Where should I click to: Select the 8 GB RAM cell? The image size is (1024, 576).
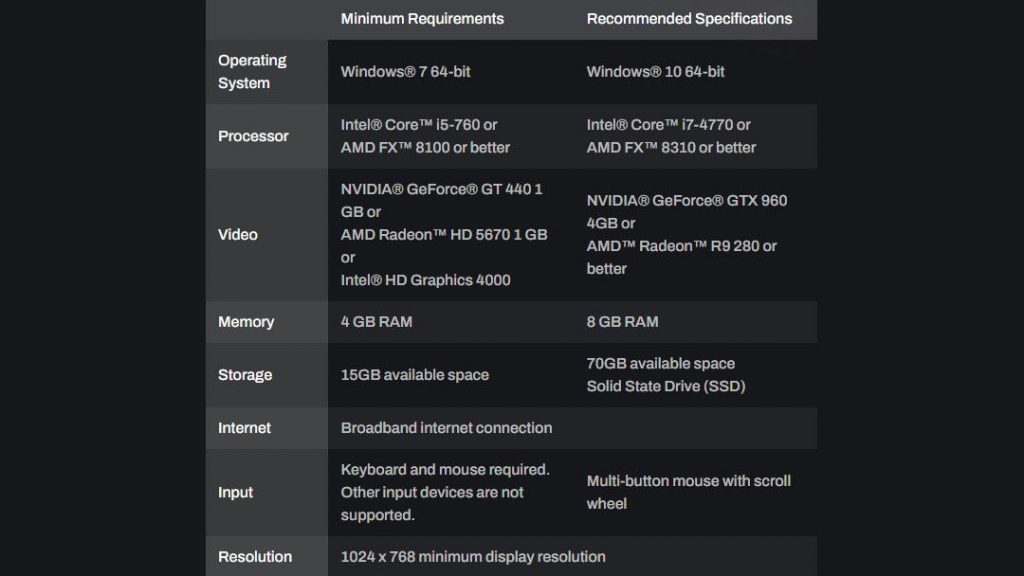point(622,322)
